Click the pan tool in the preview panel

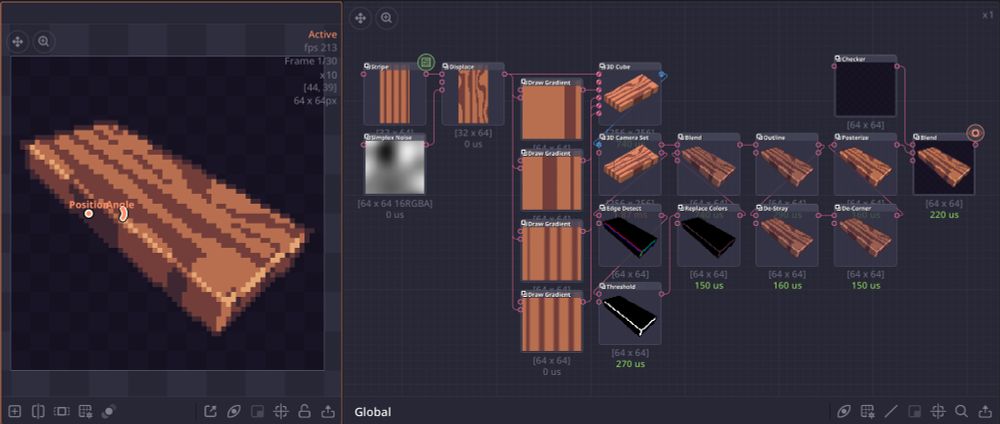pos(18,42)
